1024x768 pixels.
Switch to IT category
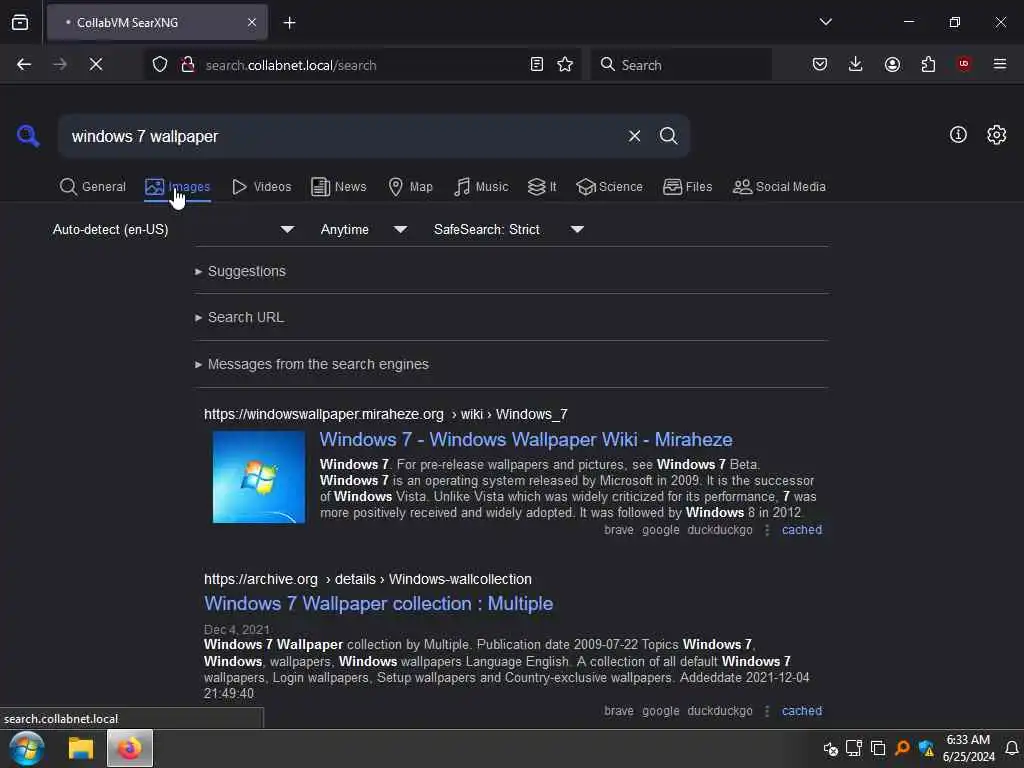pyautogui.click(x=542, y=187)
